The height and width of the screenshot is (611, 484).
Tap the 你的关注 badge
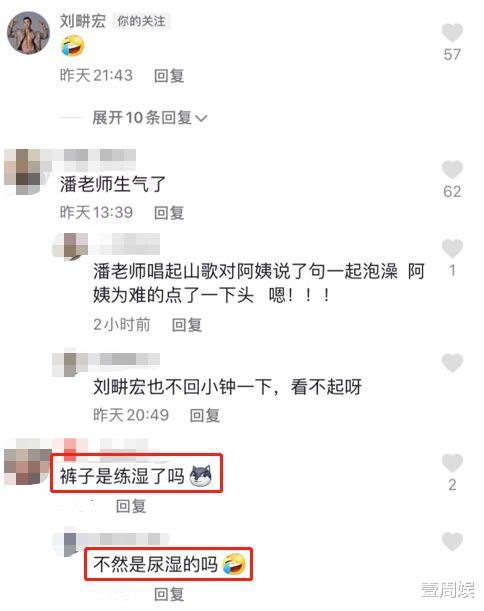tap(141, 21)
